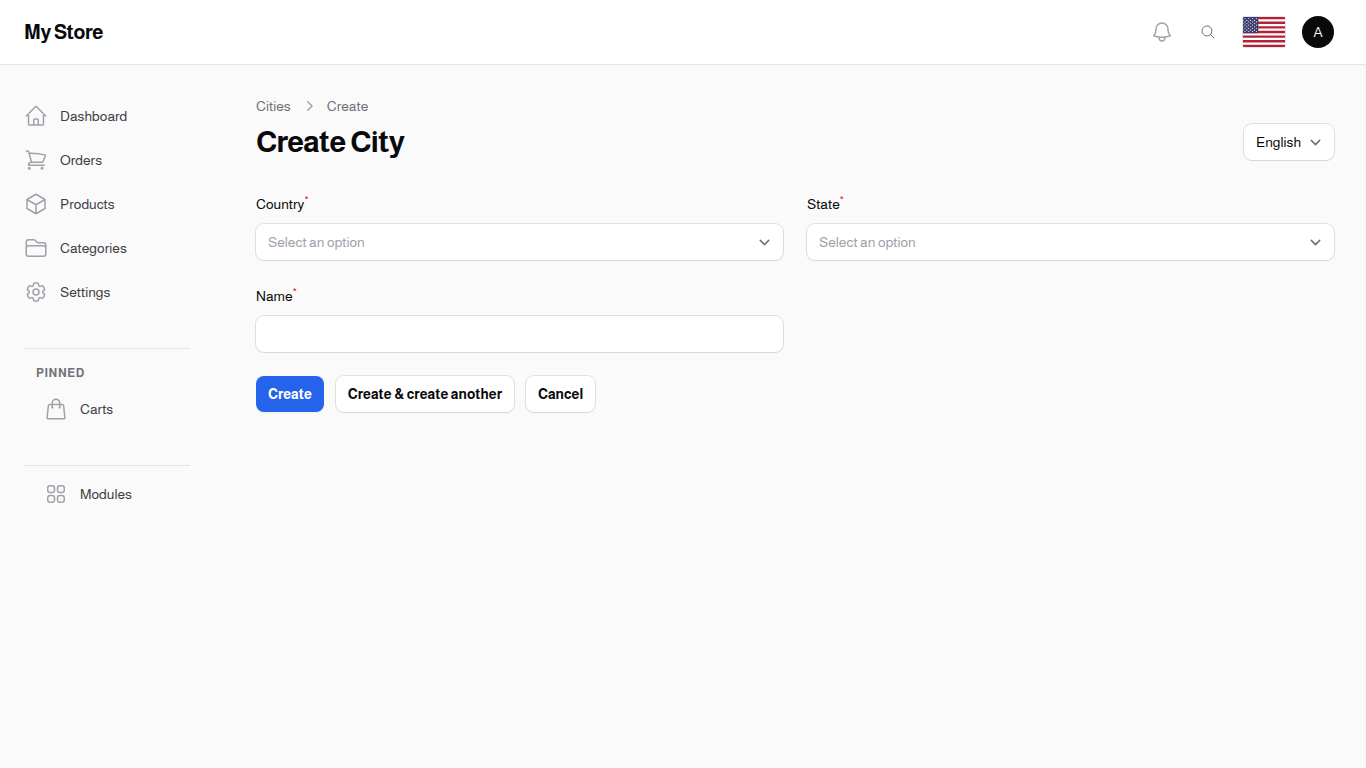
Task: Navigate to Cities via the breadcrumb
Action: click(x=272, y=106)
